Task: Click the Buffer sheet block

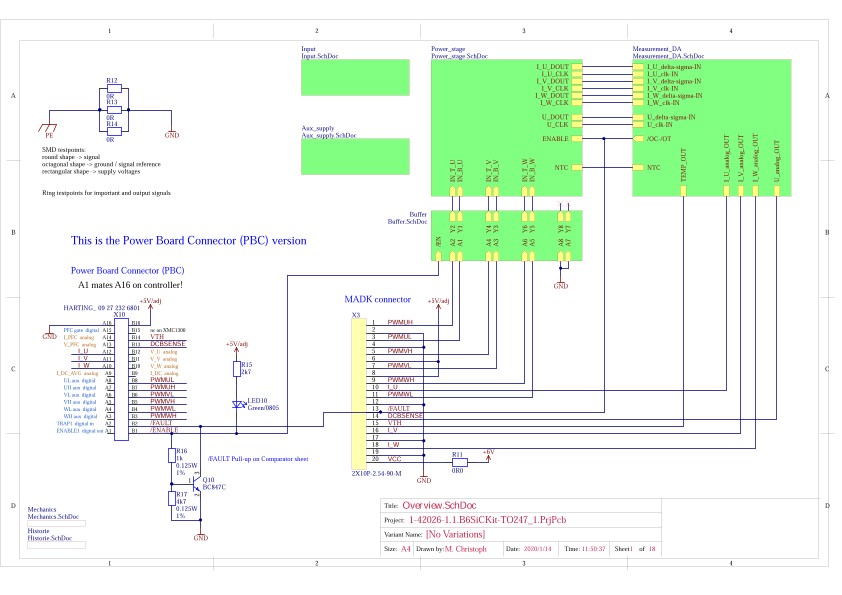Action: click(x=506, y=235)
